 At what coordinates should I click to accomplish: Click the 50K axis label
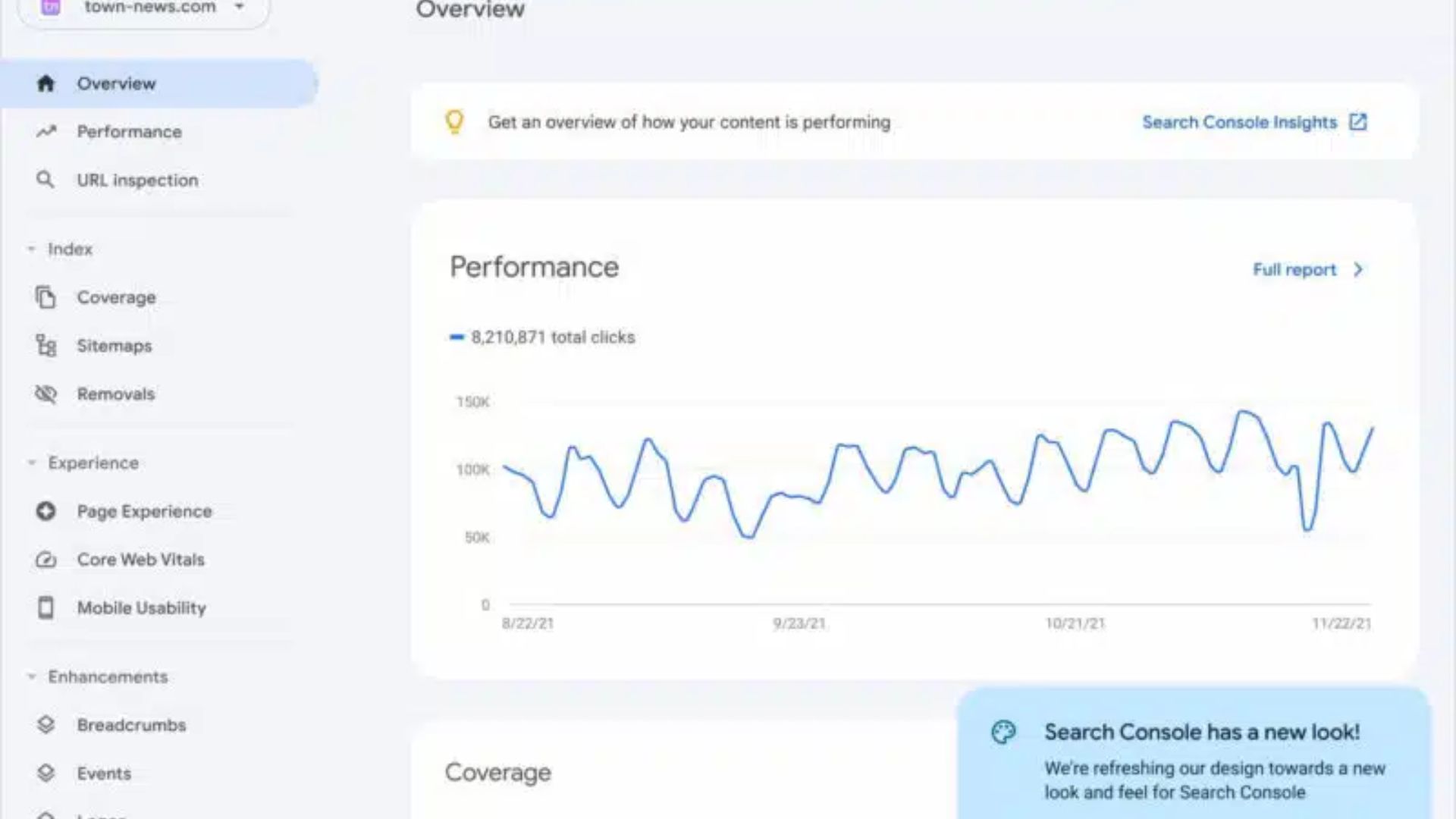(x=478, y=538)
